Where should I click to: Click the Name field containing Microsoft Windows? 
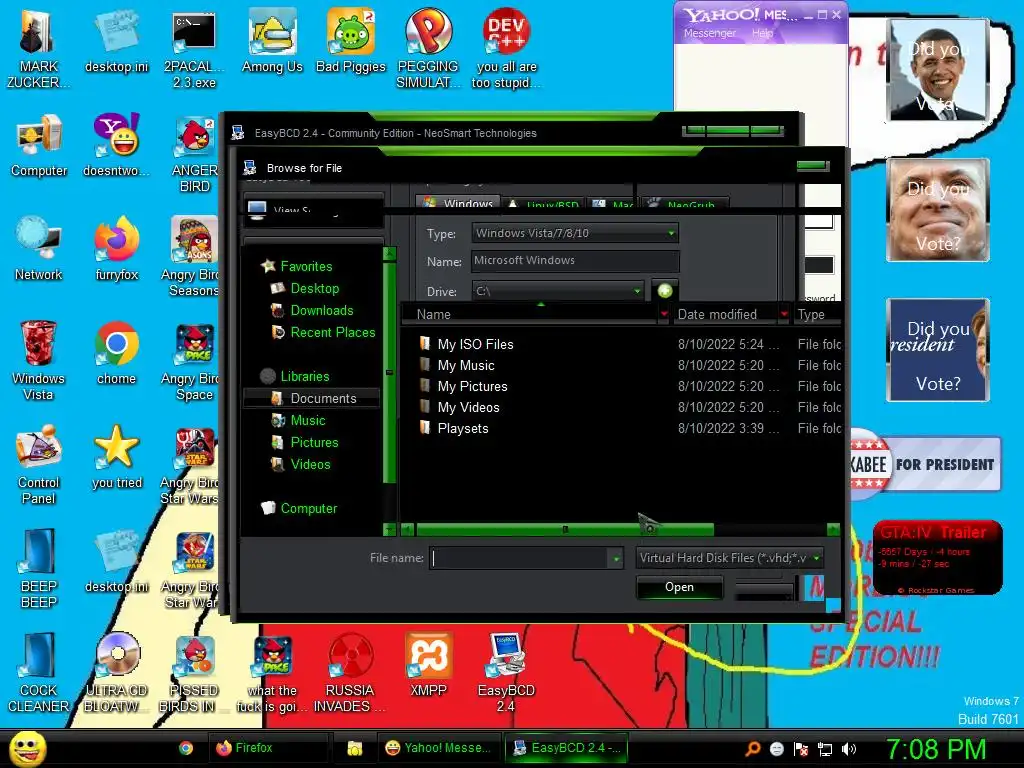575,261
